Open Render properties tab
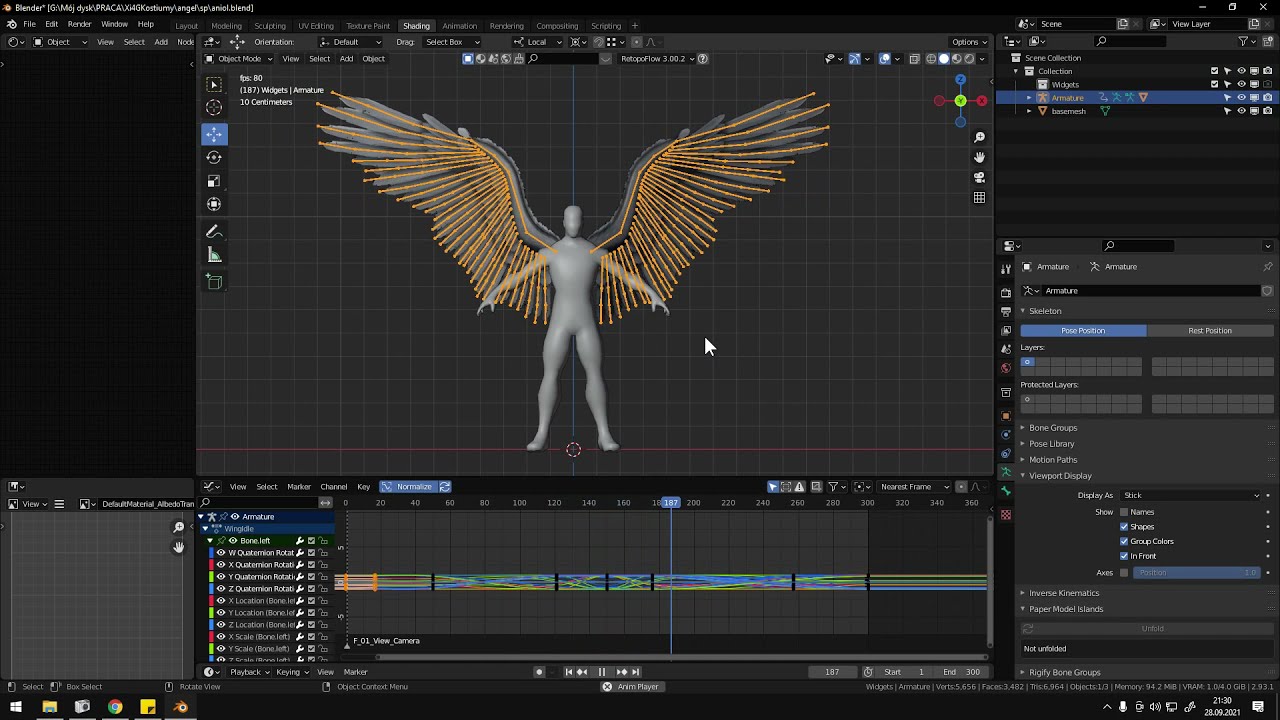 click(1006, 293)
